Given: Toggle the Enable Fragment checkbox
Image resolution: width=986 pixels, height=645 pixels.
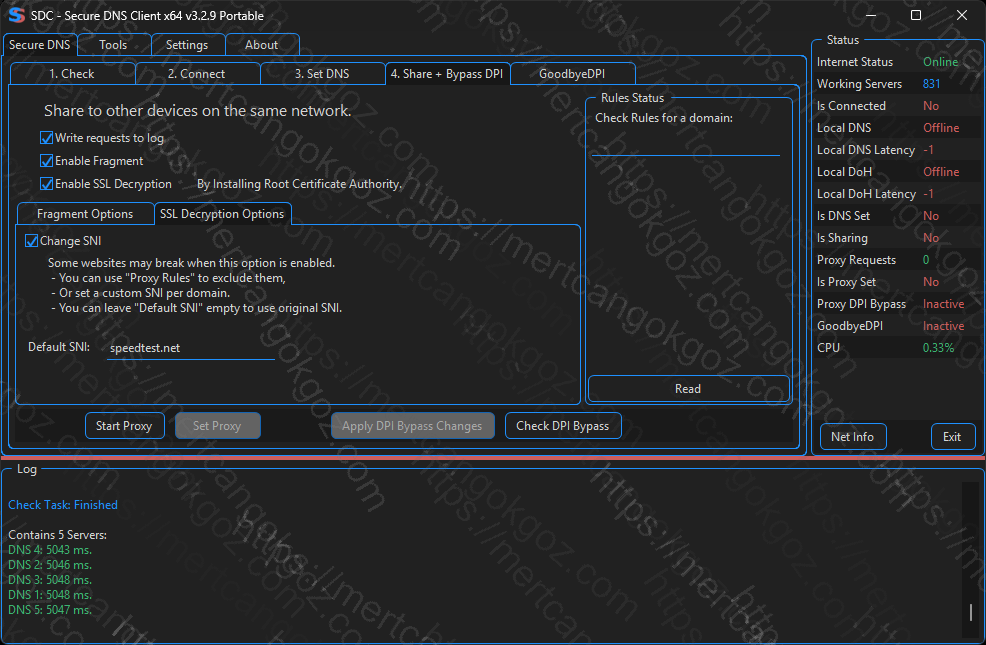Looking at the screenshot, I should click(x=47, y=161).
